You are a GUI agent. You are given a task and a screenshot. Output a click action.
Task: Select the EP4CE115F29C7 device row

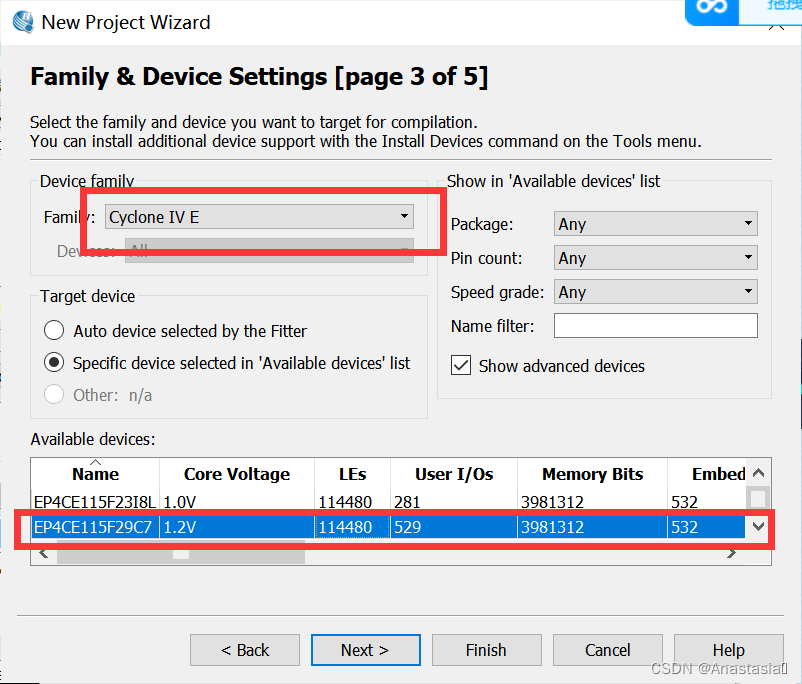pyautogui.click(x=94, y=526)
